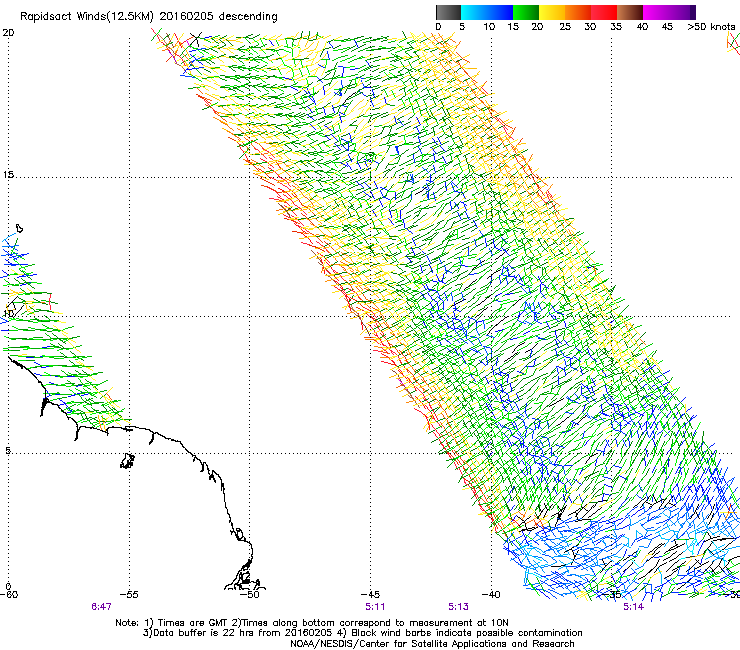Click the blue 10-15 knots legend segment

click(500, 12)
